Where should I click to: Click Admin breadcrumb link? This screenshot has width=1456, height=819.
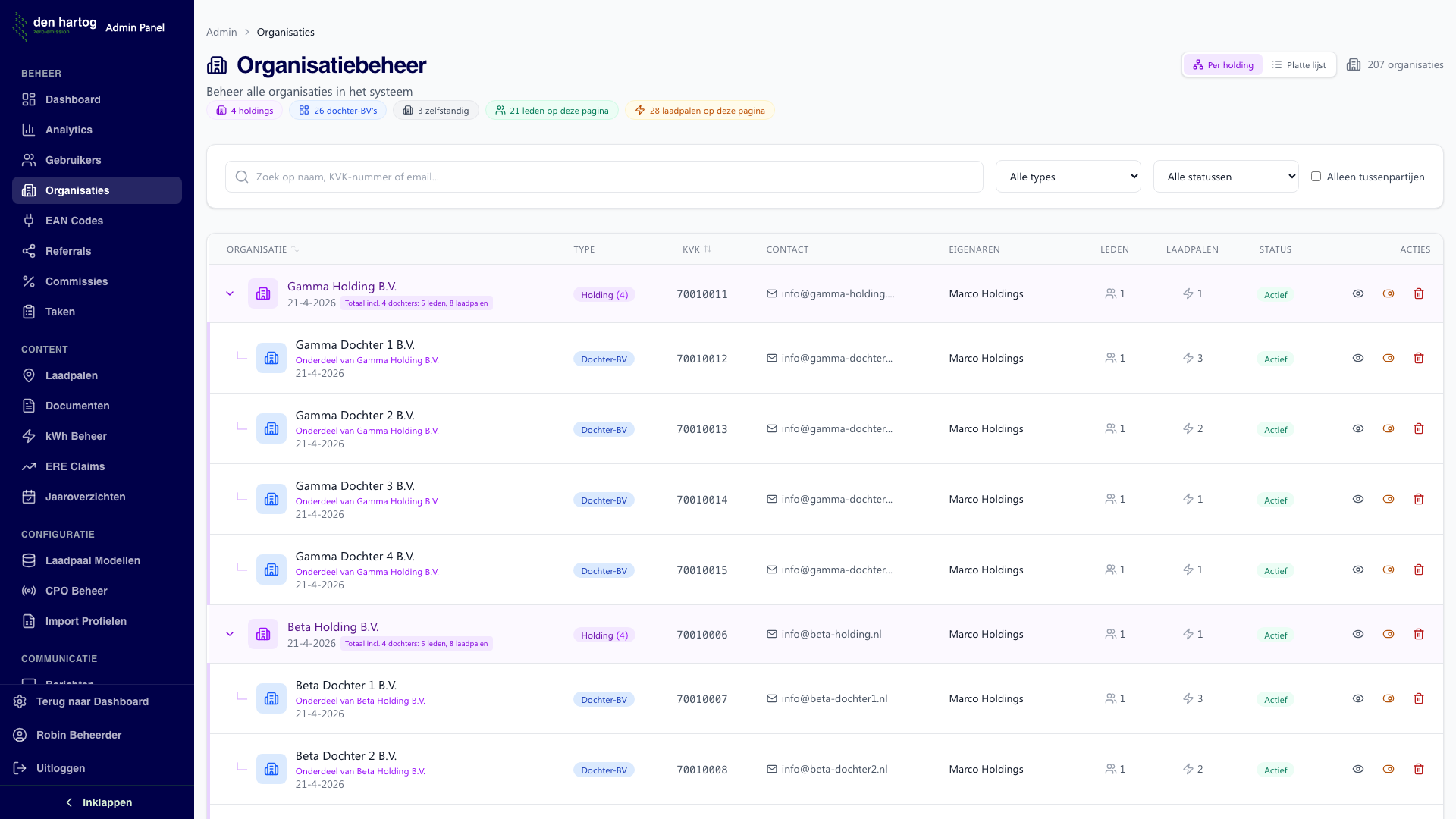(221, 32)
